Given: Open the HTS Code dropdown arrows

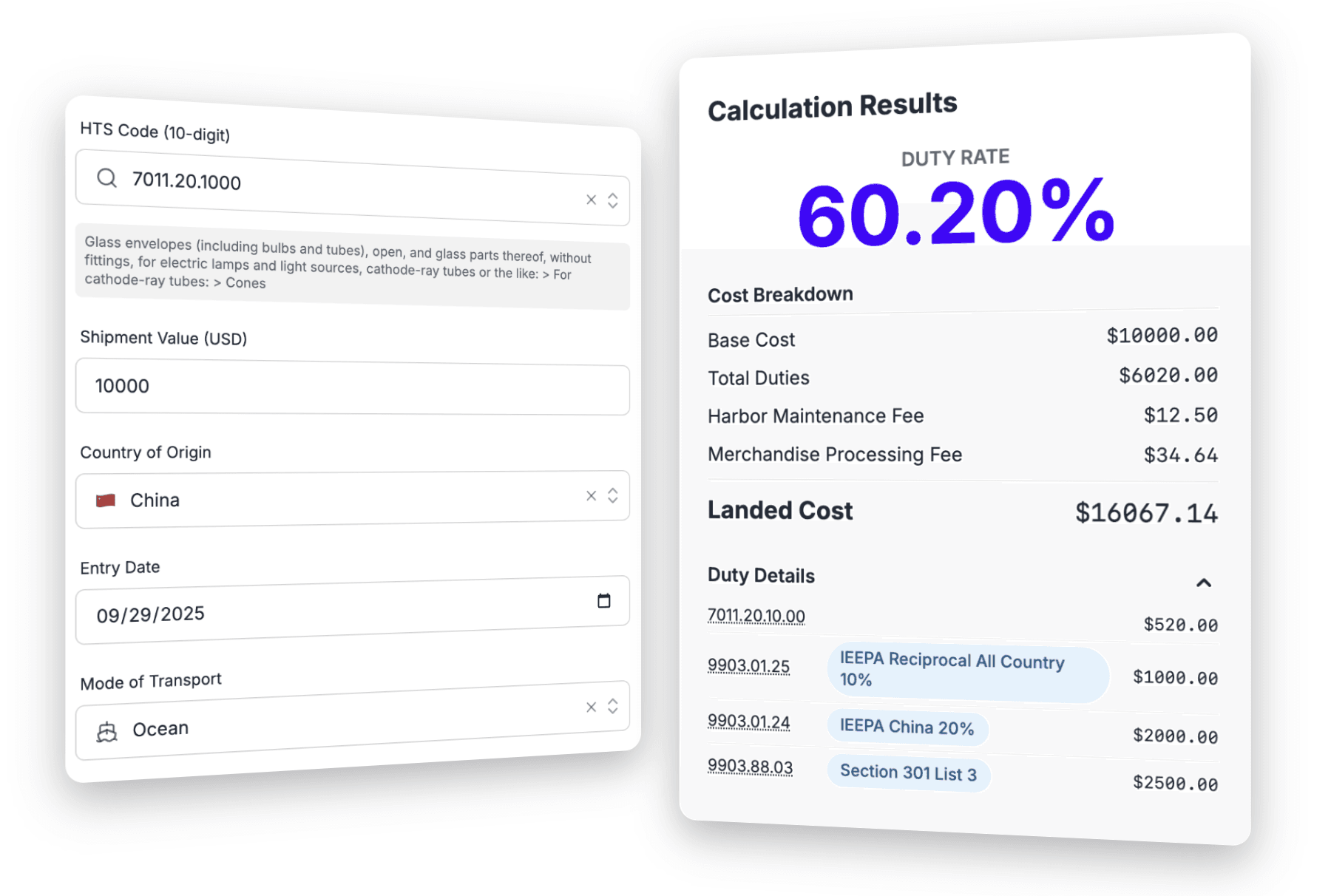Looking at the screenshot, I should 613,200.
